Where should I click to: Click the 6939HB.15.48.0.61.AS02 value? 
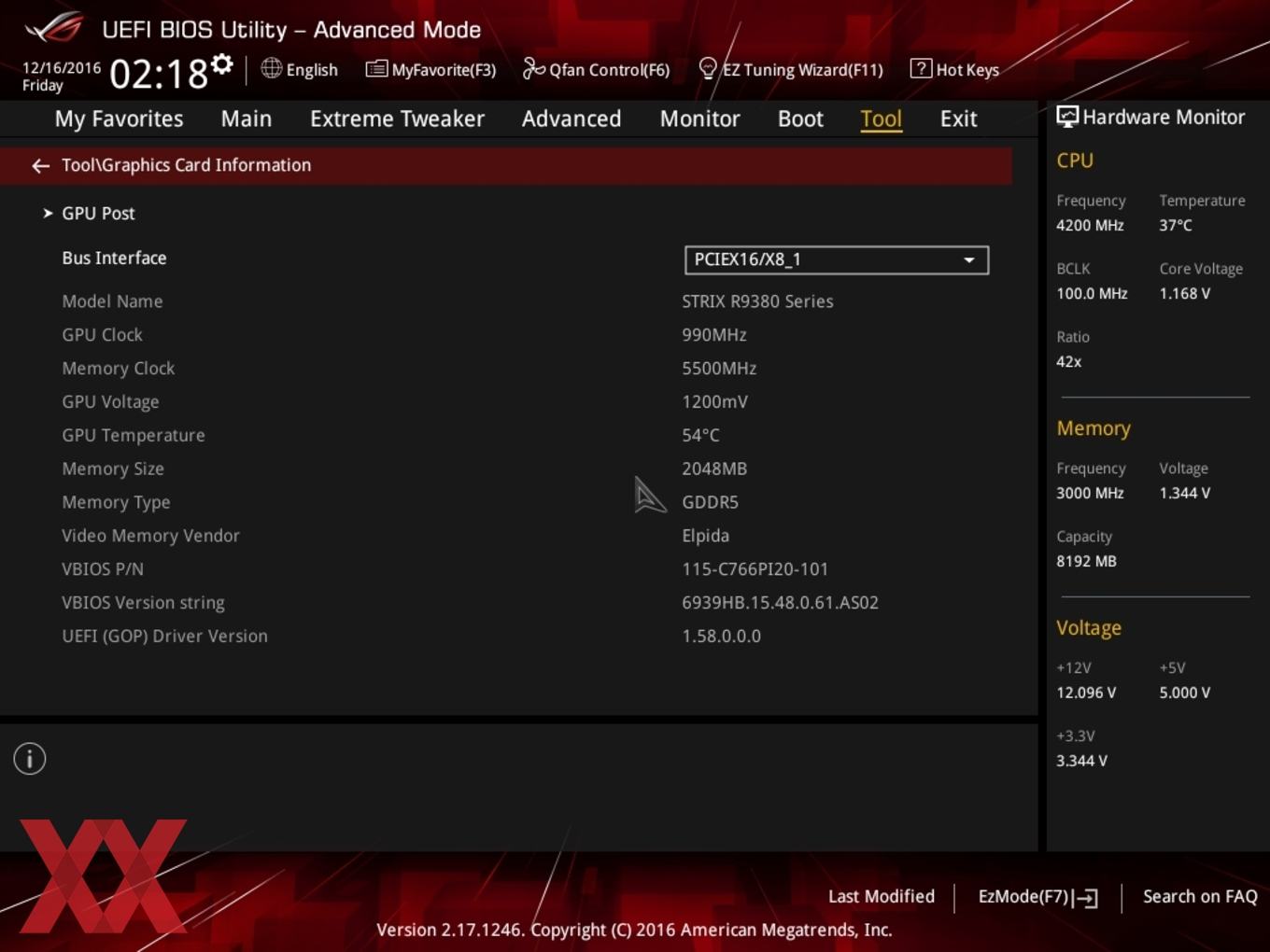coord(780,603)
